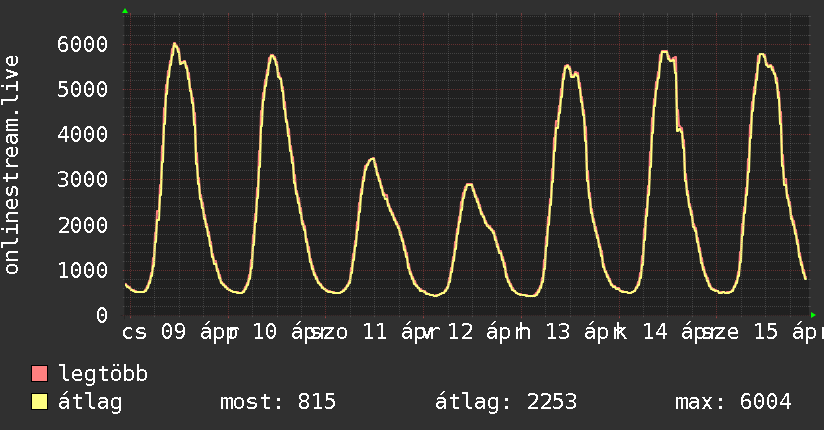Click the yellow átlag color swatch

pyautogui.click(x=39, y=402)
